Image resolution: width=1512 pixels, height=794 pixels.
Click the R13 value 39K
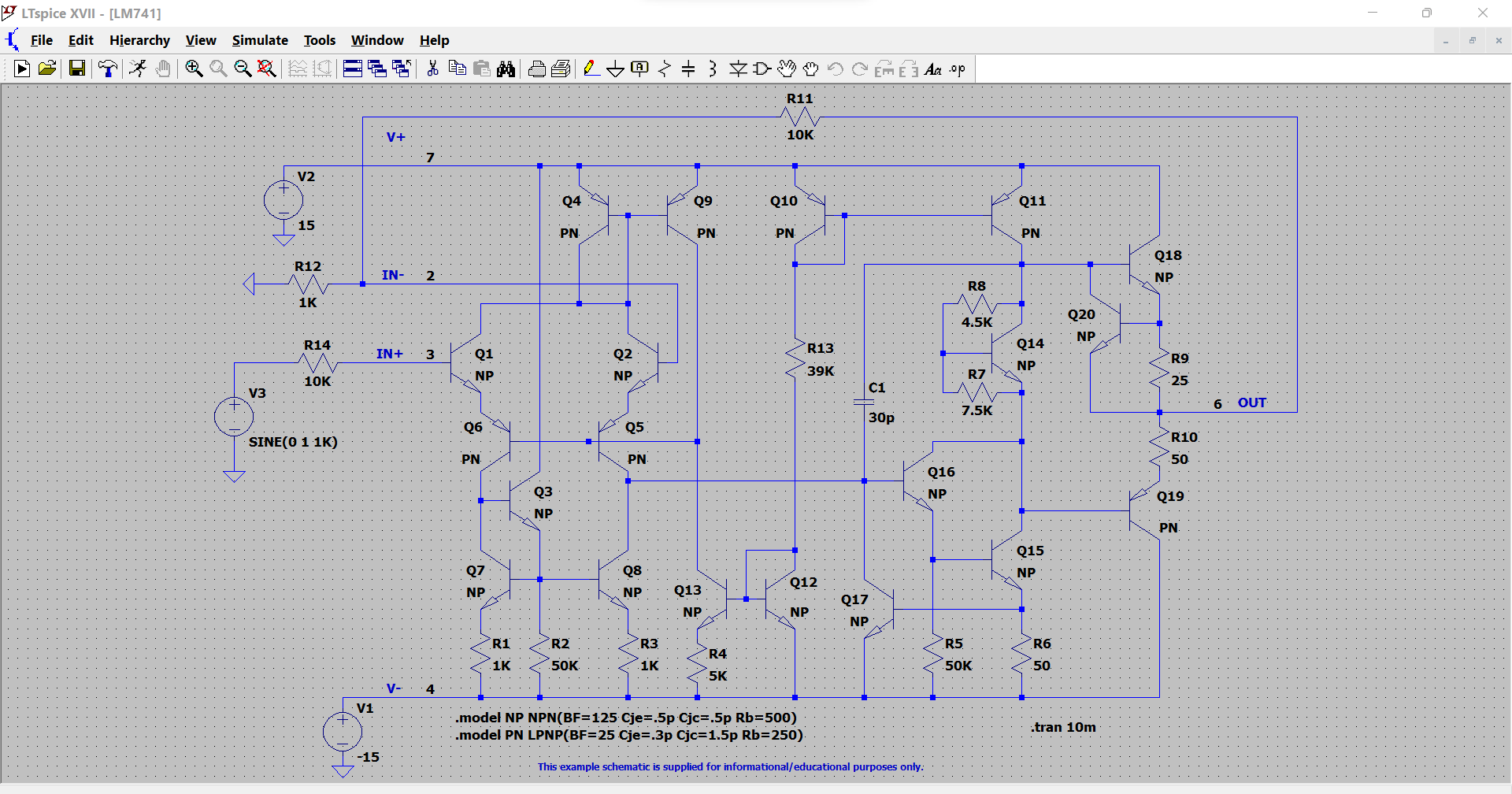pos(821,371)
